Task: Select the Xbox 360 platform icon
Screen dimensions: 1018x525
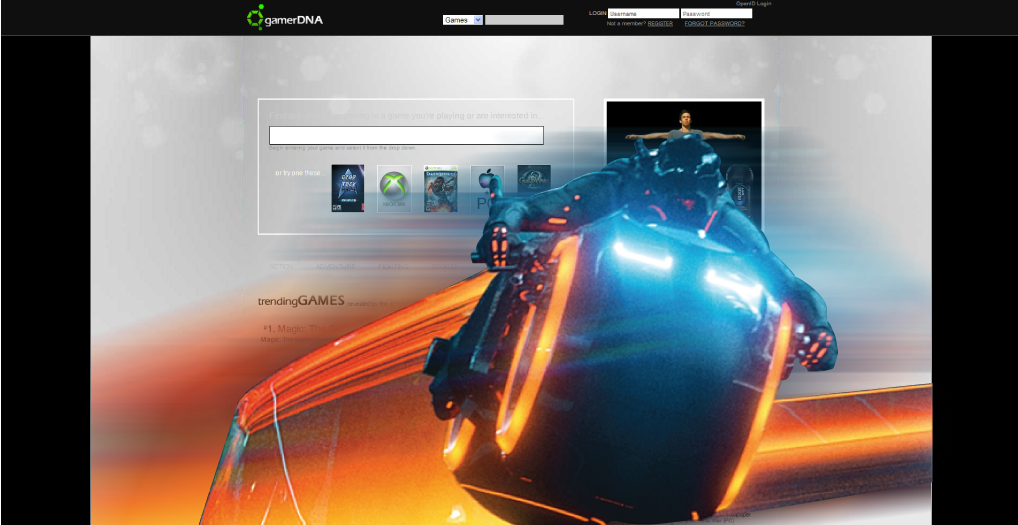Action: click(394, 189)
